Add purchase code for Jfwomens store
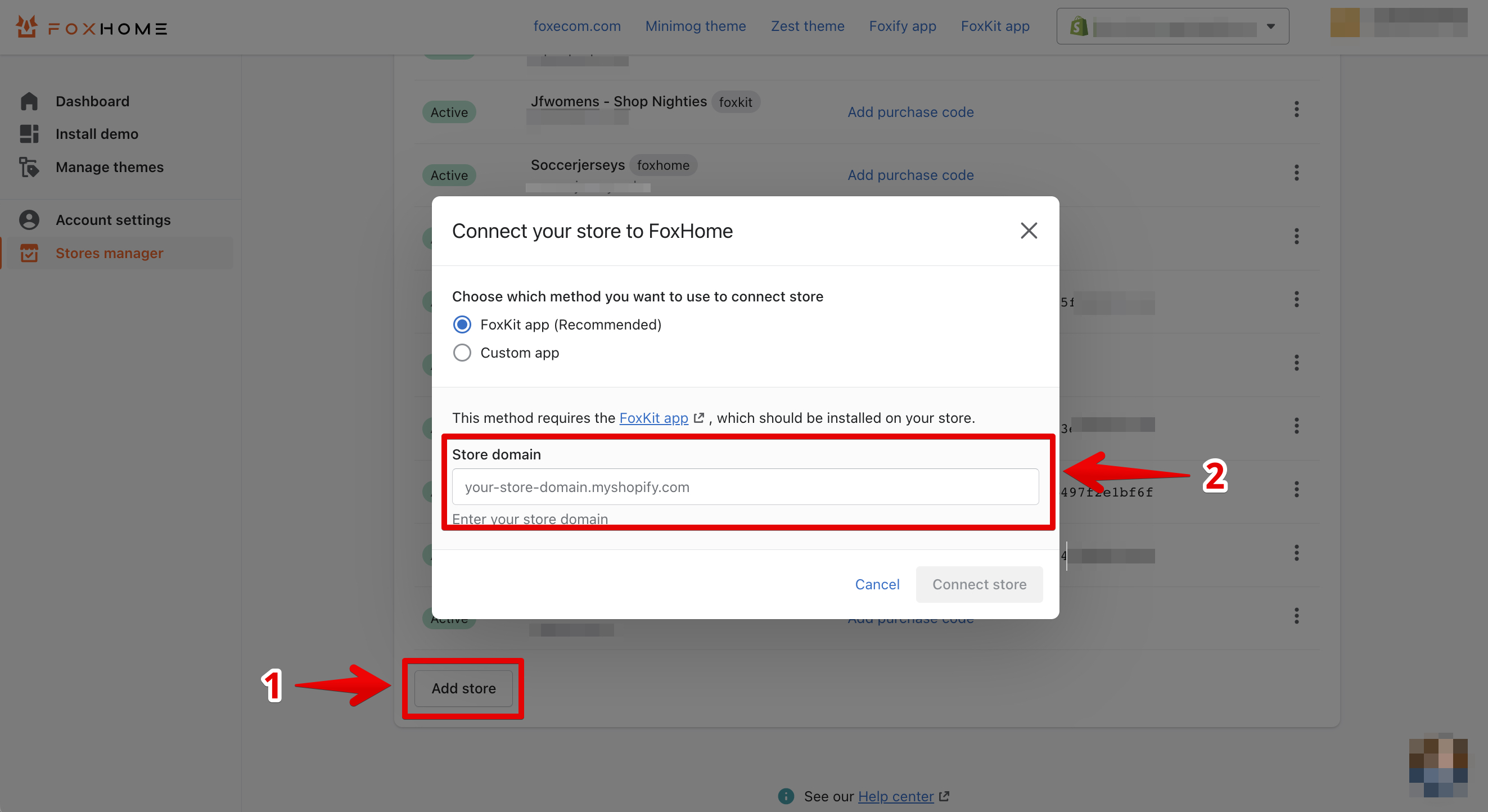 pyautogui.click(x=910, y=112)
